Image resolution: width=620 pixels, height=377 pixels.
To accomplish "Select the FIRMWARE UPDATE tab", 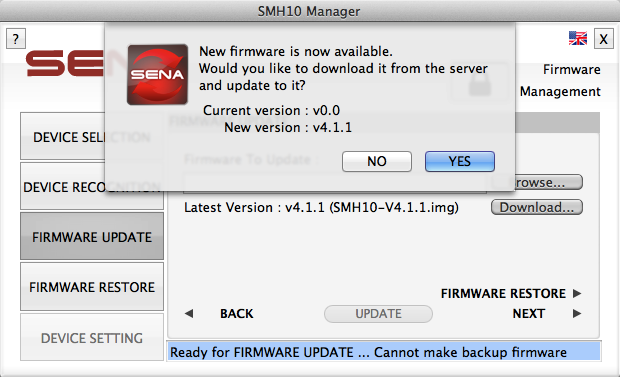I will [92, 236].
